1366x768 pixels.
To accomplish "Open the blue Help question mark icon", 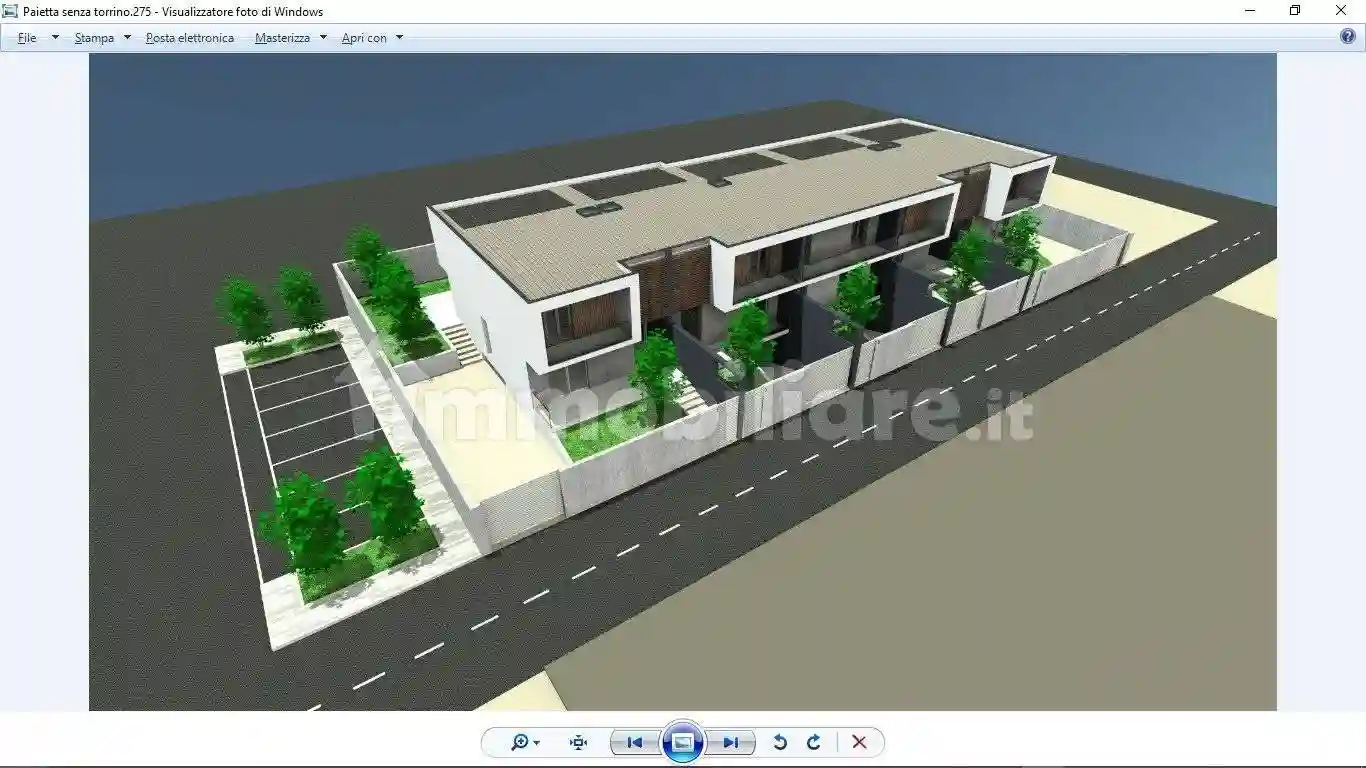I will coord(1347,37).
